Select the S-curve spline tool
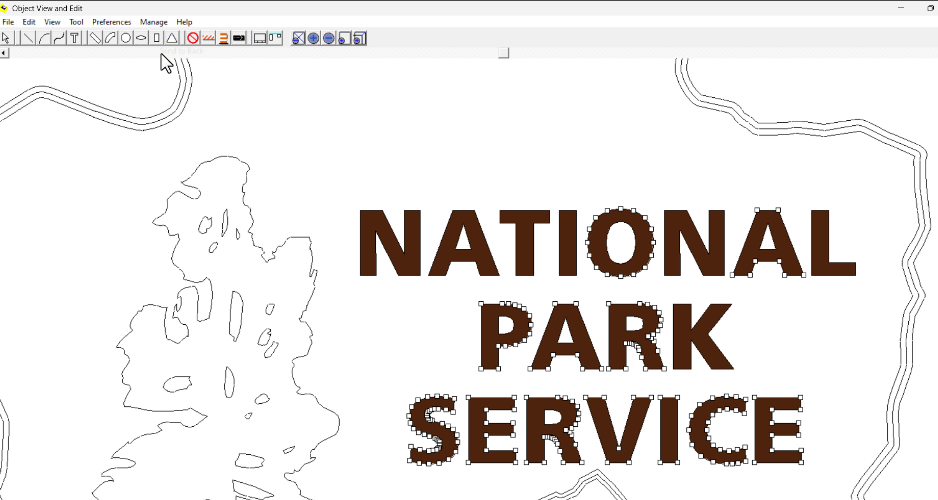 pos(59,38)
